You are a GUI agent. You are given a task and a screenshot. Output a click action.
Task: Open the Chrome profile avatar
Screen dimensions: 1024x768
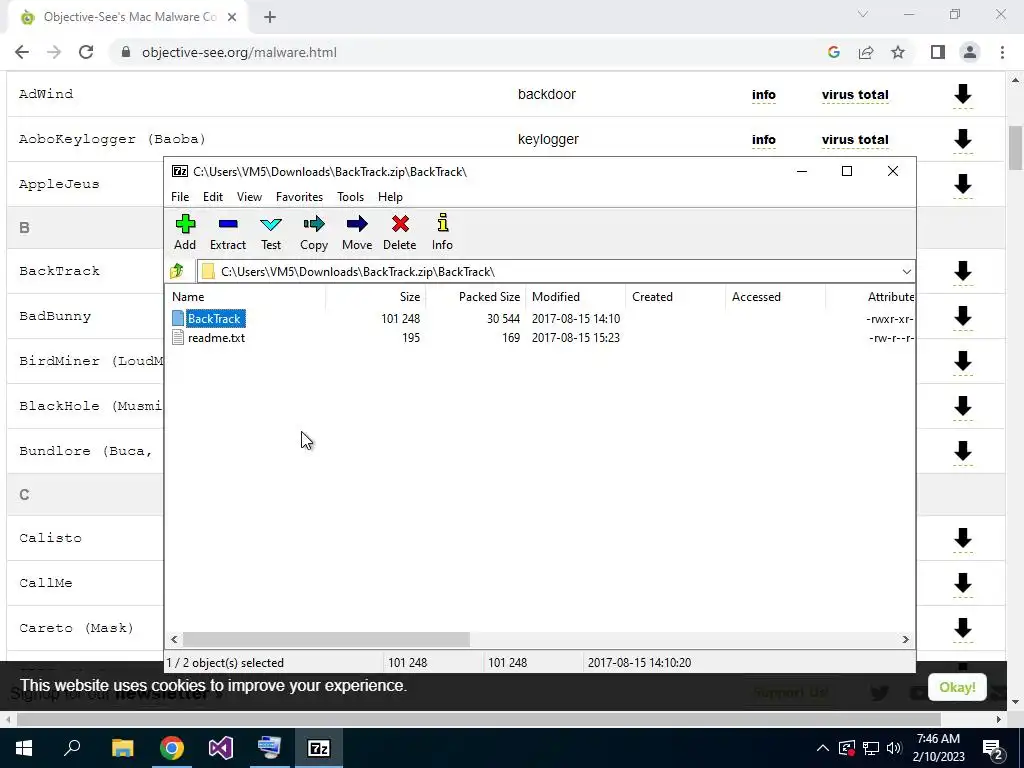pyautogui.click(x=970, y=52)
